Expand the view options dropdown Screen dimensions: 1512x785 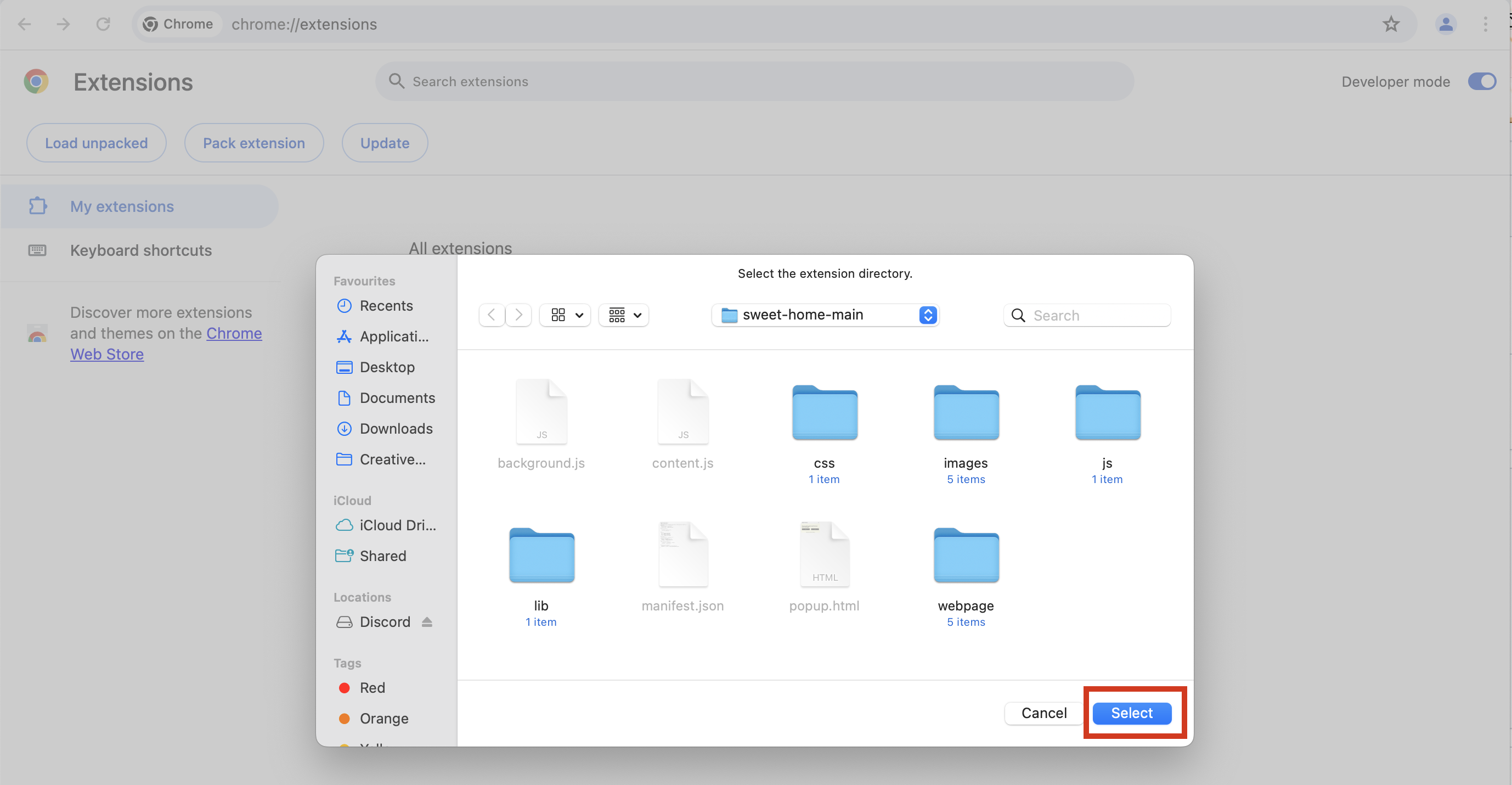[x=565, y=314]
